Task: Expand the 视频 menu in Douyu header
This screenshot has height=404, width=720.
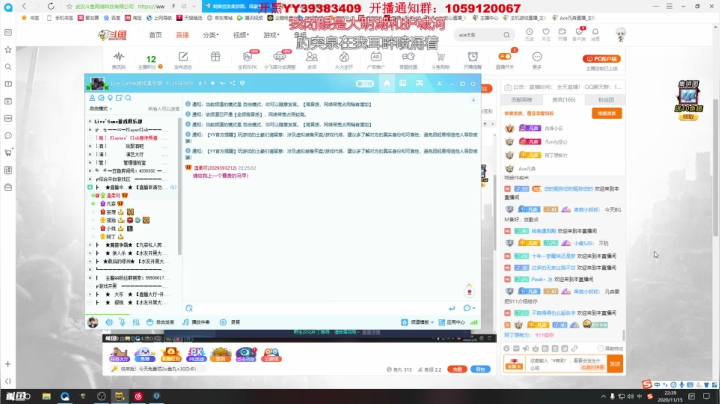Action: (x=241, y=35)
